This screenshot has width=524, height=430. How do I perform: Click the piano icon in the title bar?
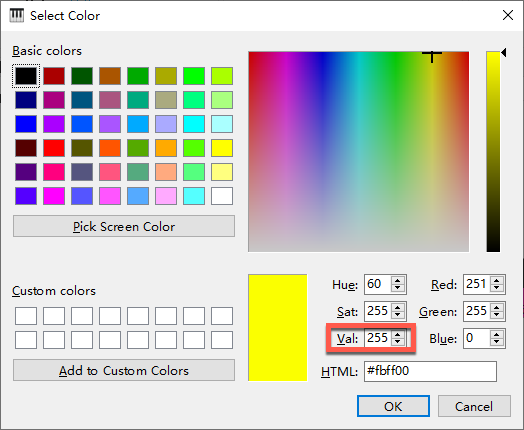[17, 15]
